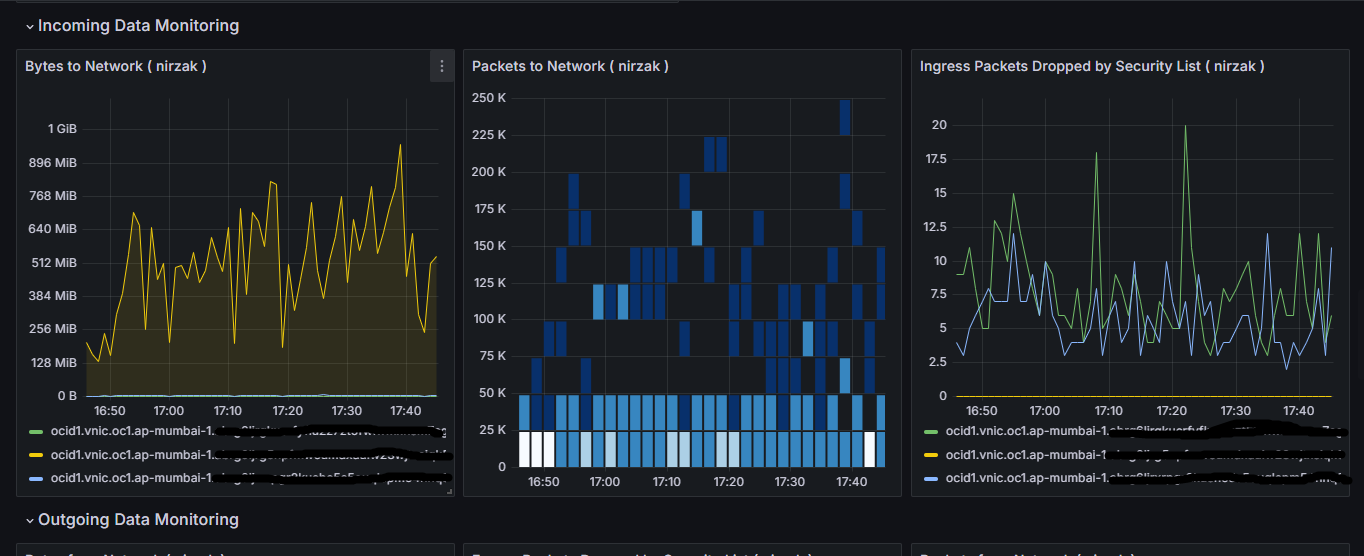Image resolution: width=1364 pixels, height=556 pixels.
Task: Open the Bytes to Network panel title
Action: point(116,66)
